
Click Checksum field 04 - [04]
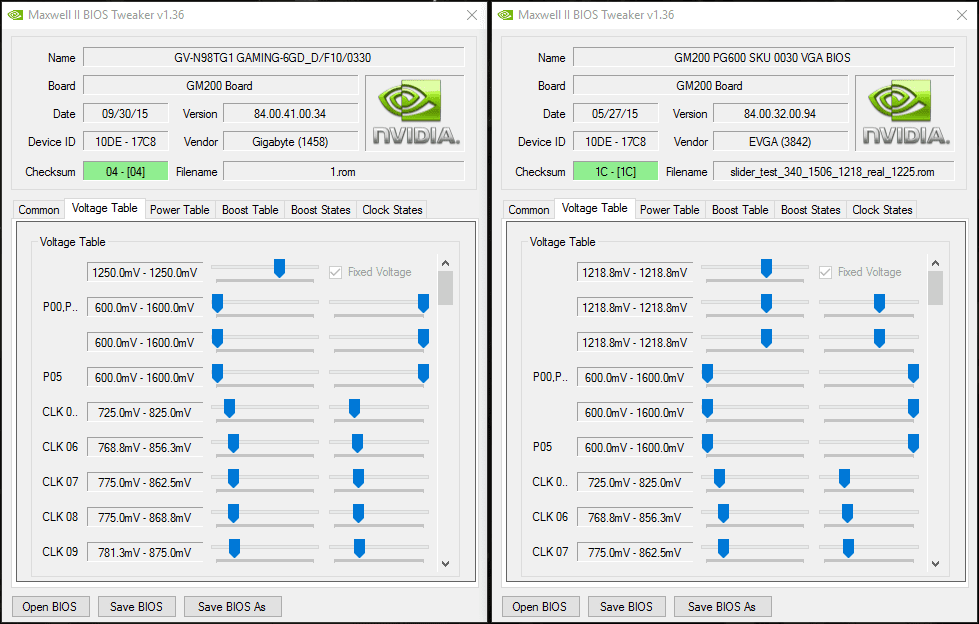(125, 171)
